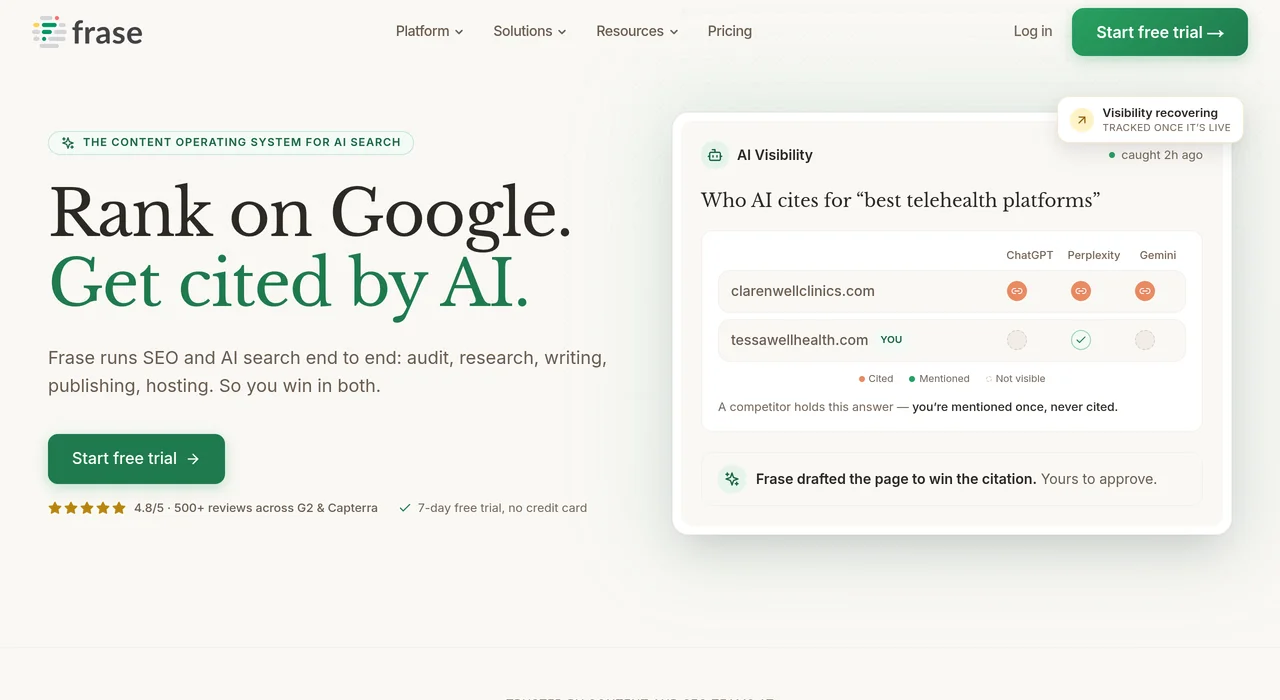Click Visibility recovering notification card

click(1150, 120)
